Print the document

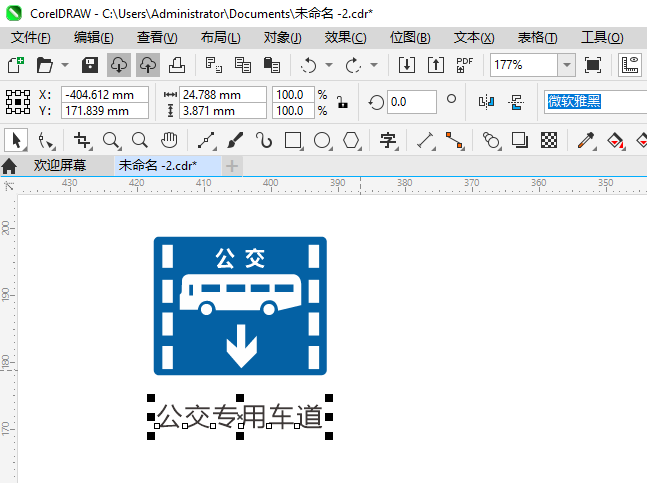tap(177, 65)
